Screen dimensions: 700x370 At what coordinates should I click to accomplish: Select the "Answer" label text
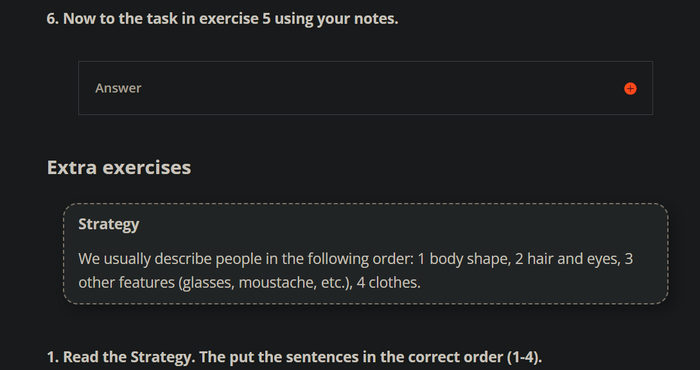pyautogui.click(x=118, y=88)
